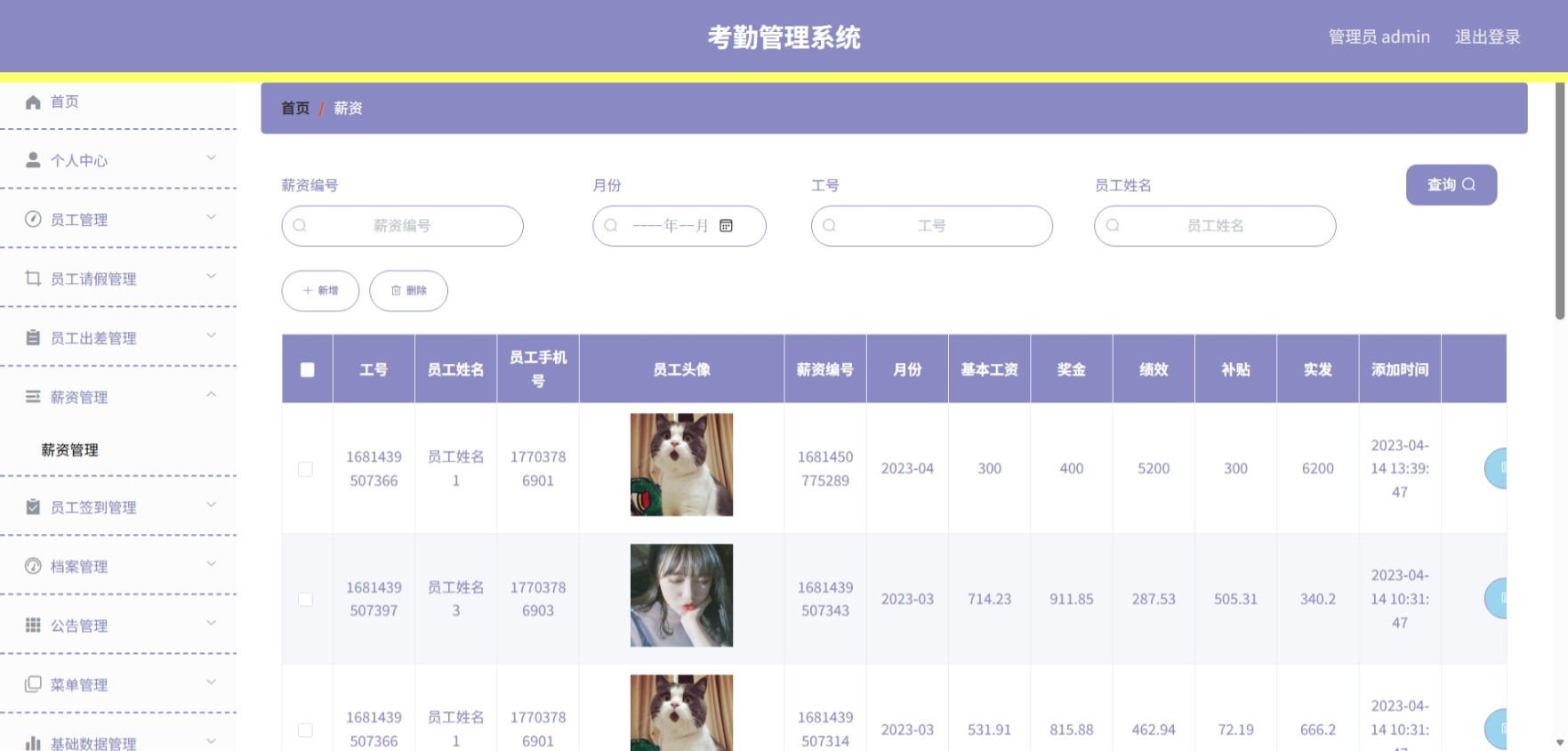Click the person icon beside 个人中心

click(33, 160)
